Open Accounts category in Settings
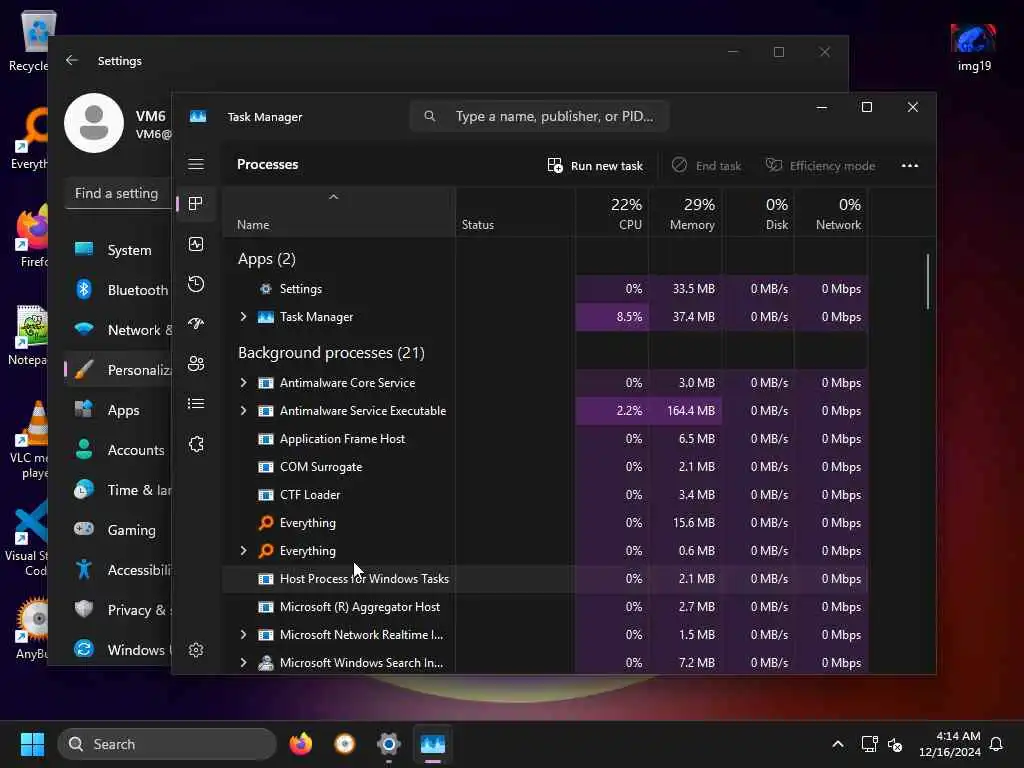This screenshot has height=768, width=1024. point(118,450)
